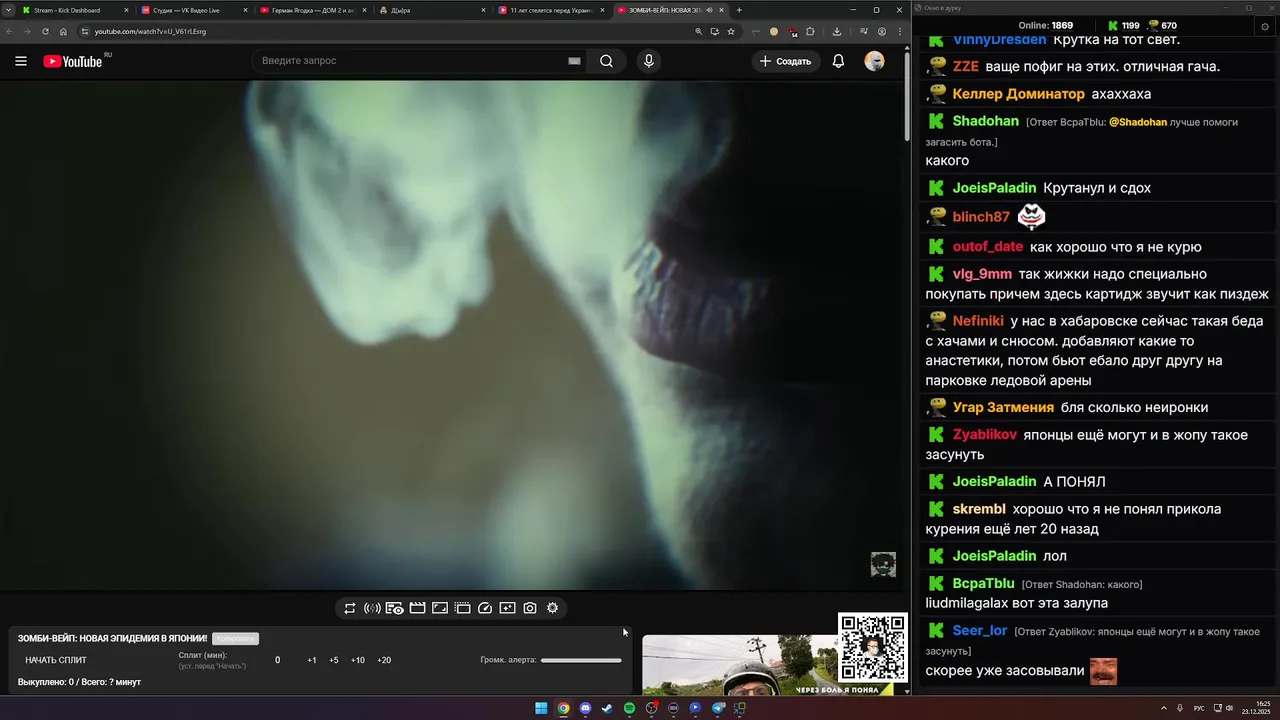
Task: Open the on-screen keyboard in search box
Action: point(574,61)
